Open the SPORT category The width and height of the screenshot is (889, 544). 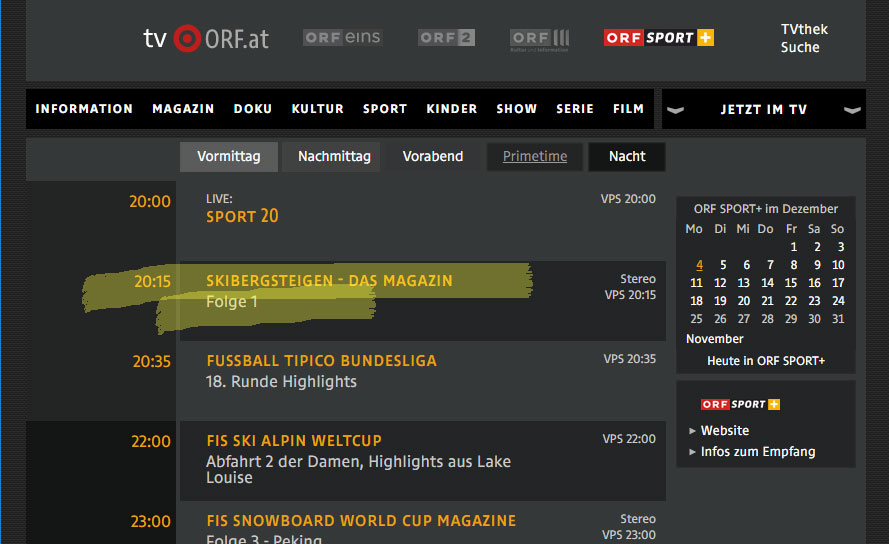(x=385, y=108)
